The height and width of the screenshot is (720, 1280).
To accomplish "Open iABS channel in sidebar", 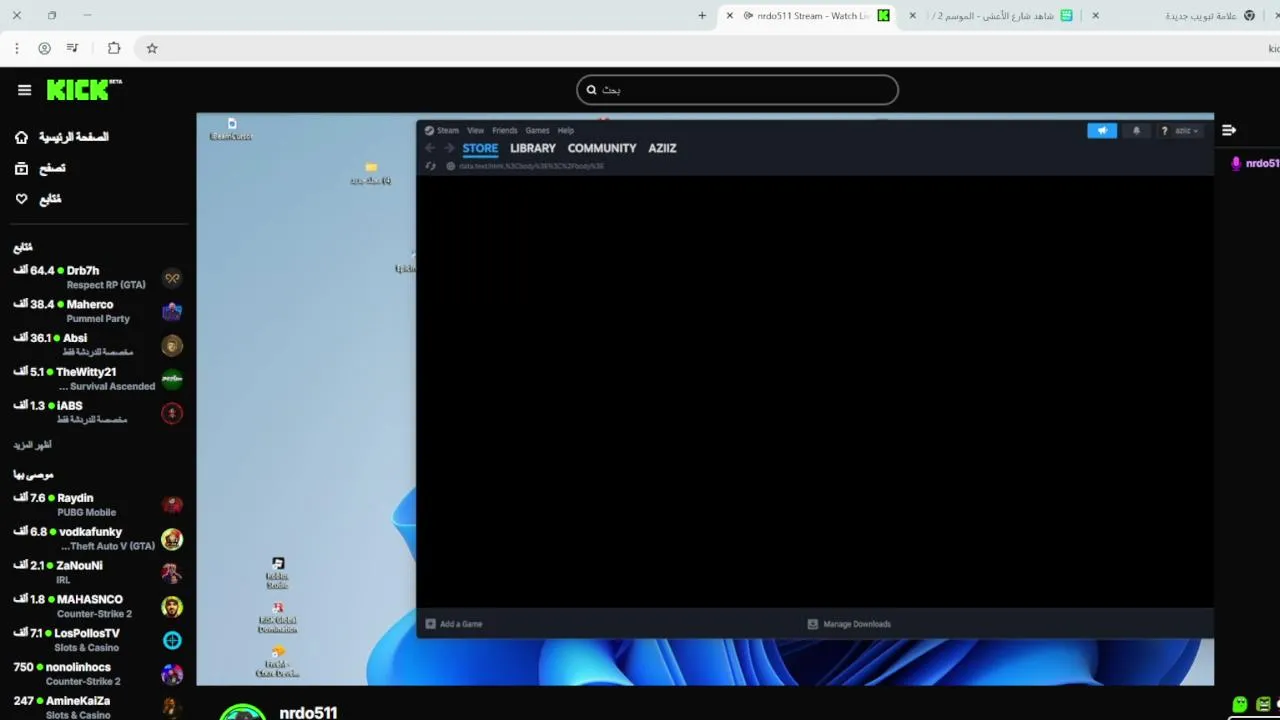I will (98, 413).
